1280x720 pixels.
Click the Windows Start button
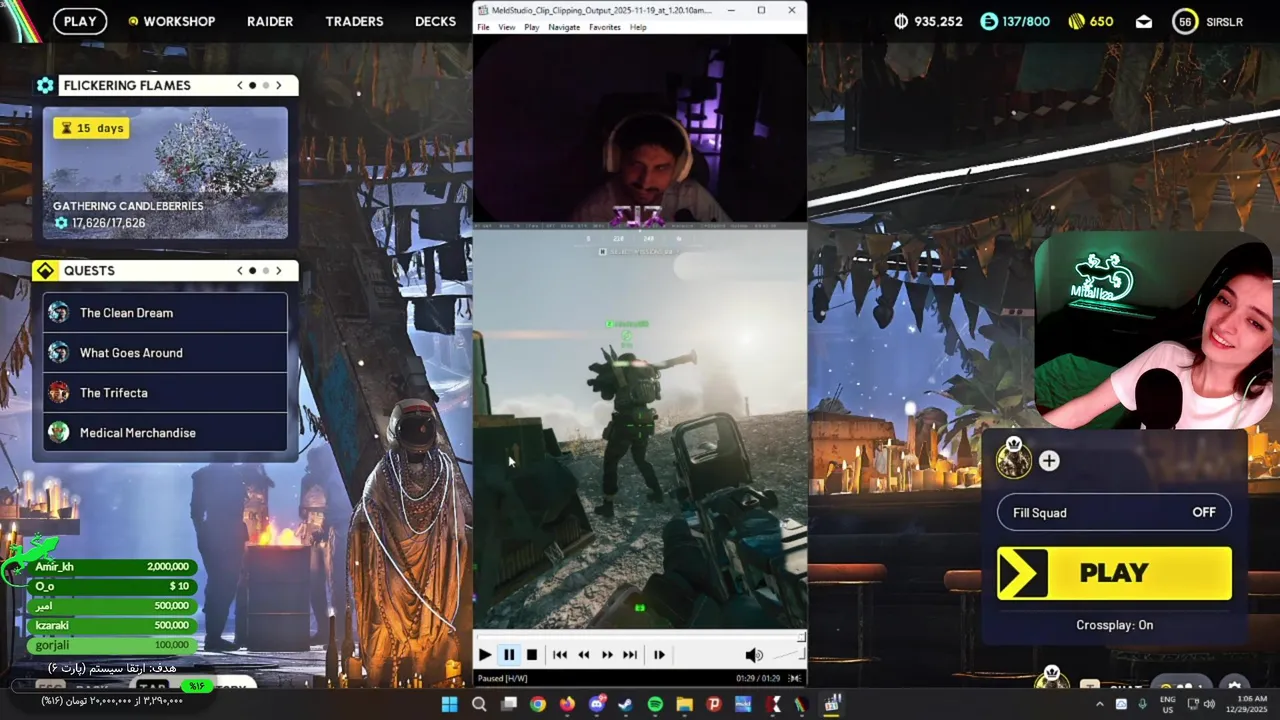[x=450, y=704]
